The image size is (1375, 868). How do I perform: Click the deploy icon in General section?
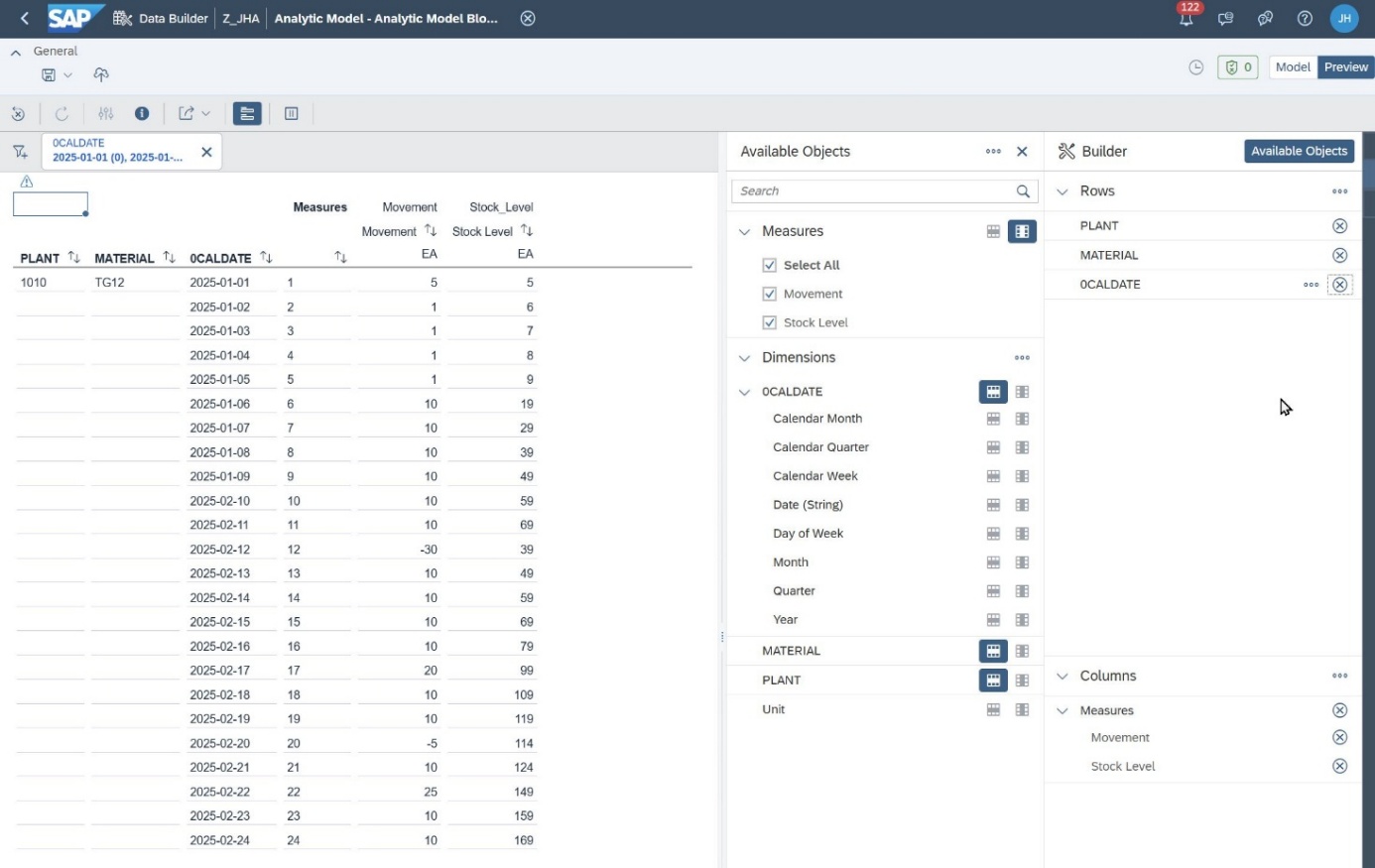pyautogui.click(x=101, y=75)
